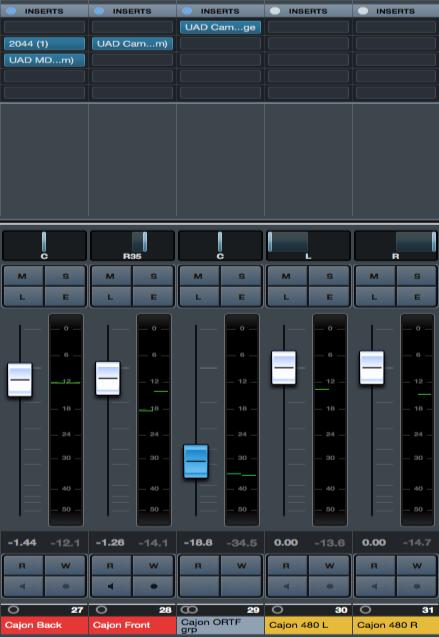Mute the Cajon Front channel
Viewport: 439px width, 637px height.
111,276
